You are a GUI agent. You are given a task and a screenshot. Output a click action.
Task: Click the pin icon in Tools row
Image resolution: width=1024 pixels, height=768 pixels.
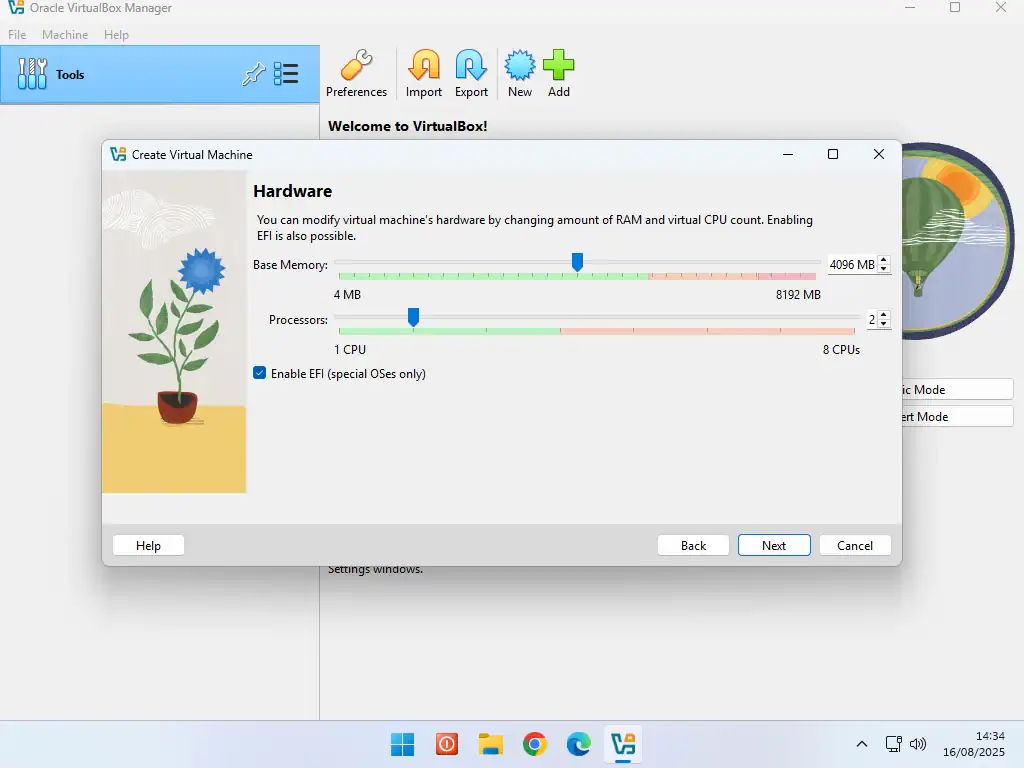[x=254, y=74]
